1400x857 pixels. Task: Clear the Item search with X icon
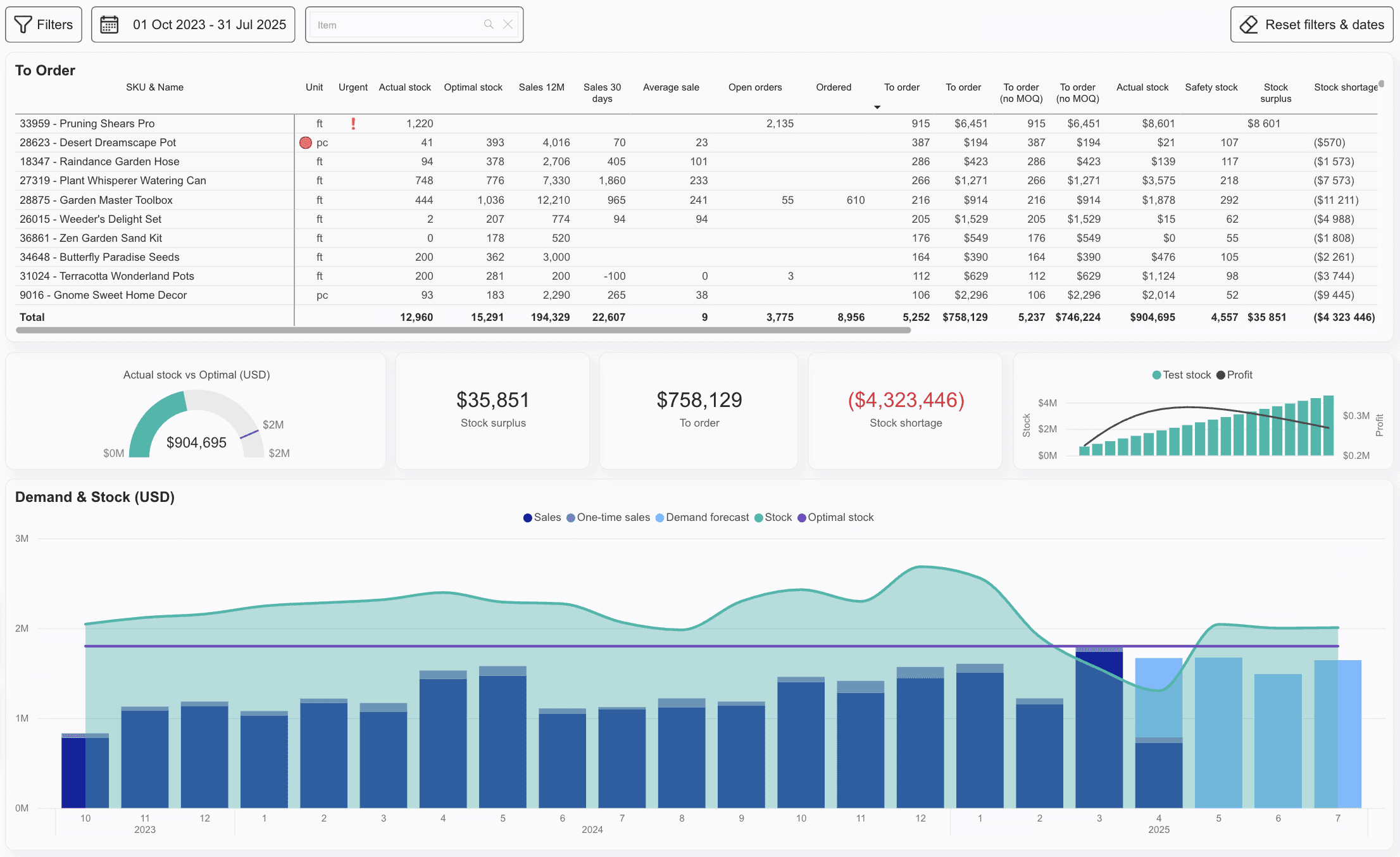pos(508,25)
